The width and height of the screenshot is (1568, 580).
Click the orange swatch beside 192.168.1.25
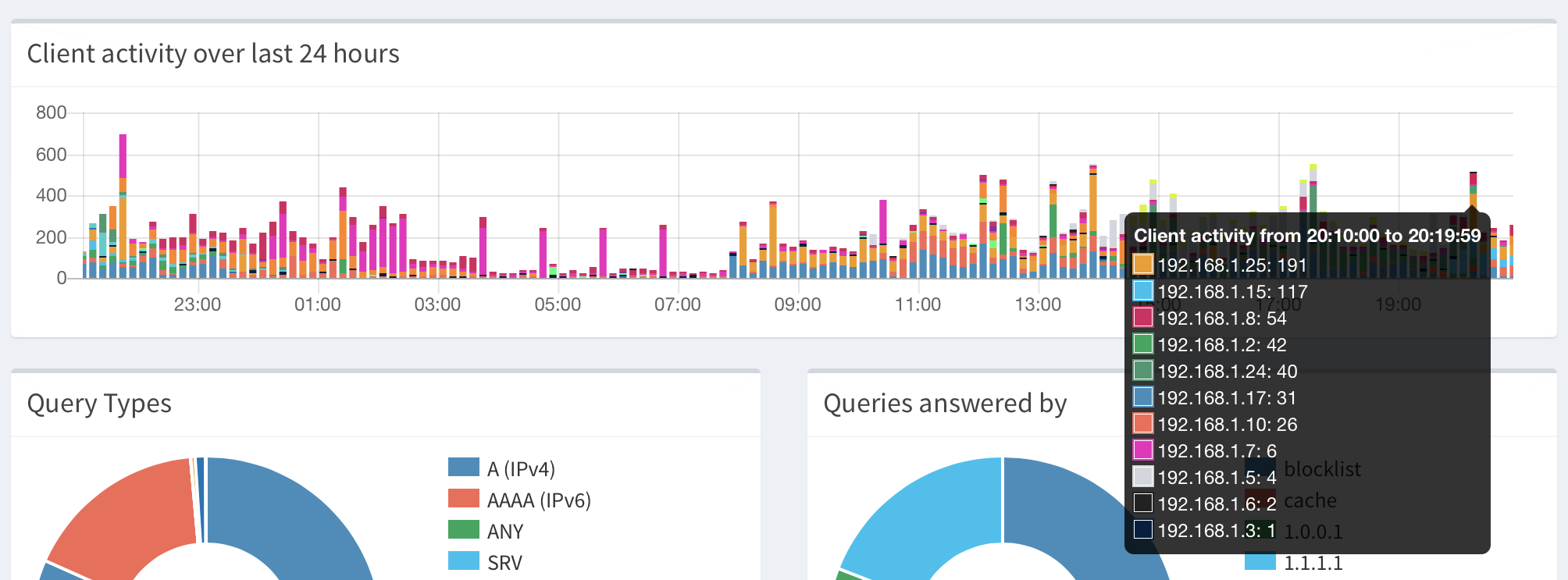click(x=1143, y=264)
